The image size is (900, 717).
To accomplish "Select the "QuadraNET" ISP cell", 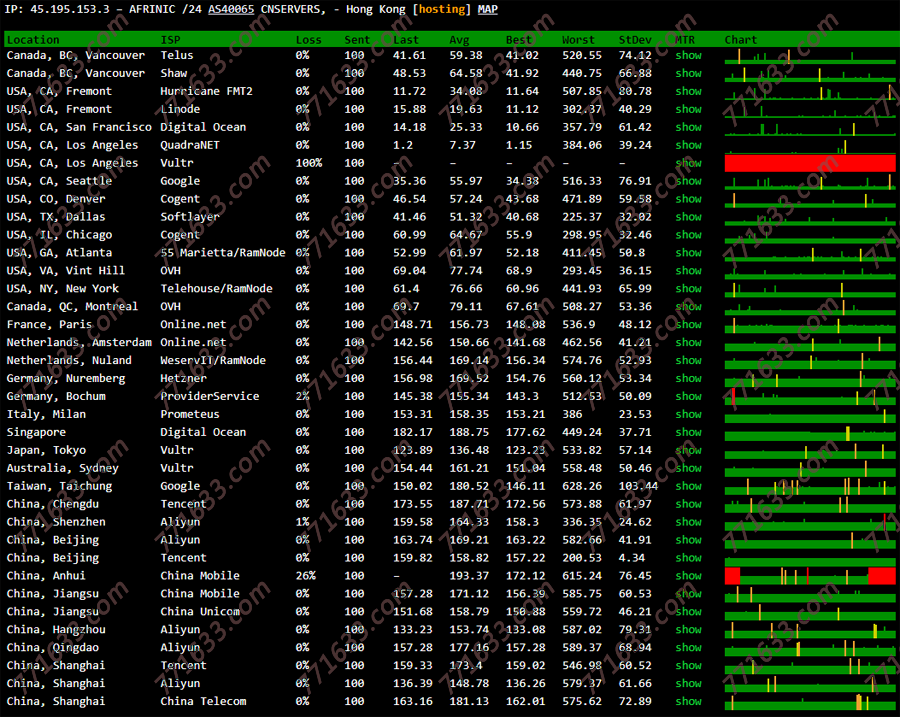I will pos(190,145).
